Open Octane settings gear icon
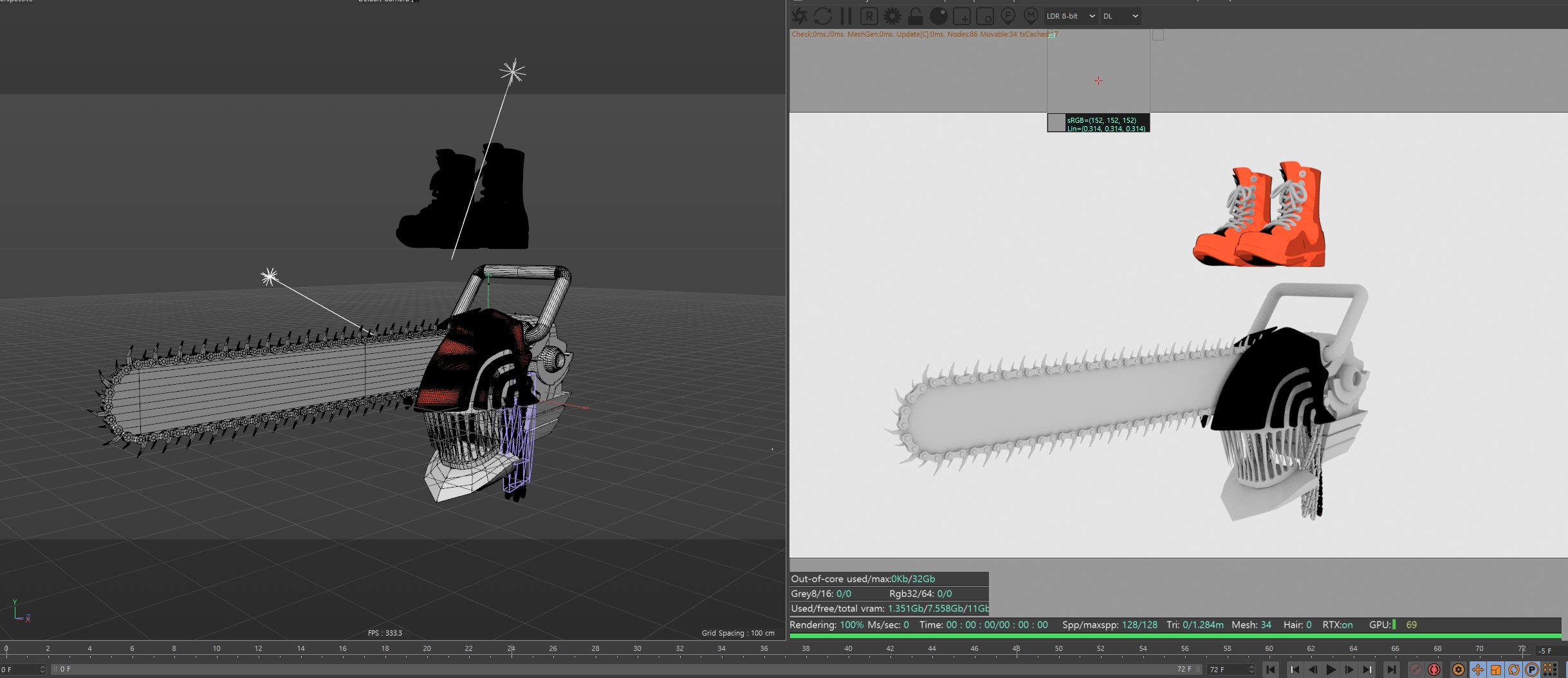Viewport: 1568px width, 678px height. point(892,16)
